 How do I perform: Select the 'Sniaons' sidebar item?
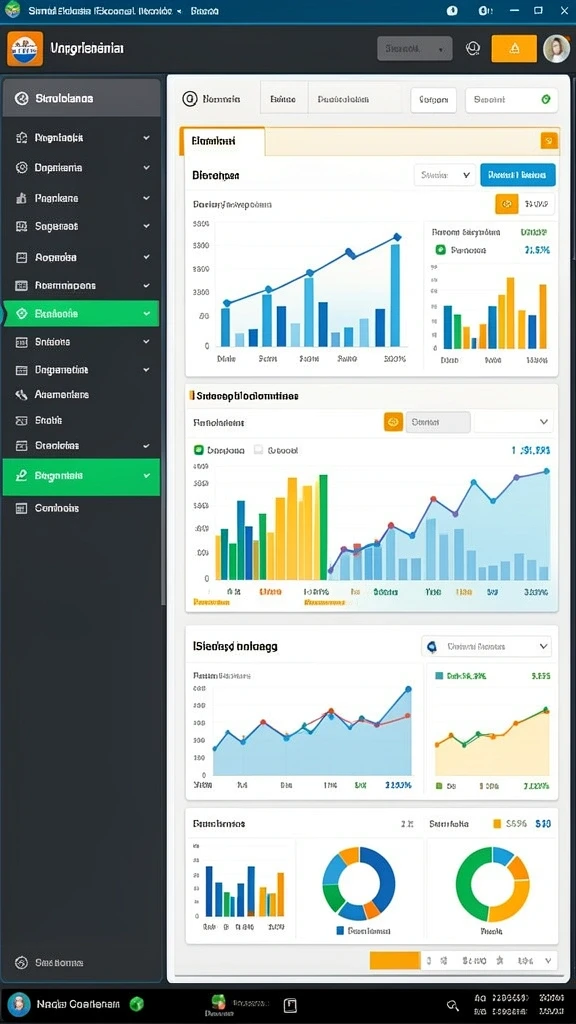[81, 342]
